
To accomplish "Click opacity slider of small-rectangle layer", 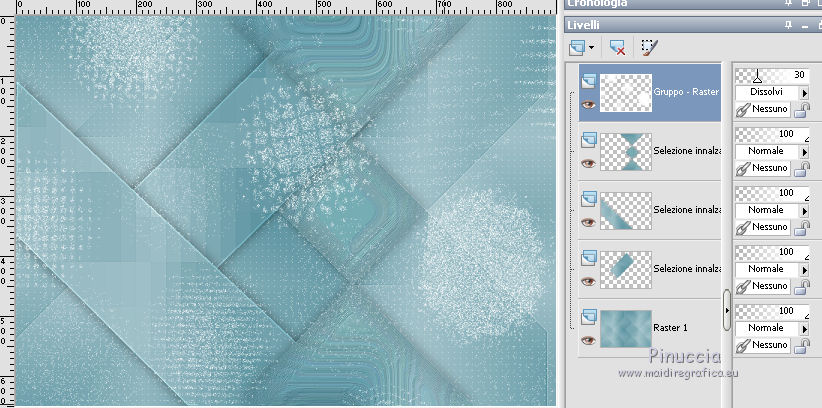I will point(772,253).
